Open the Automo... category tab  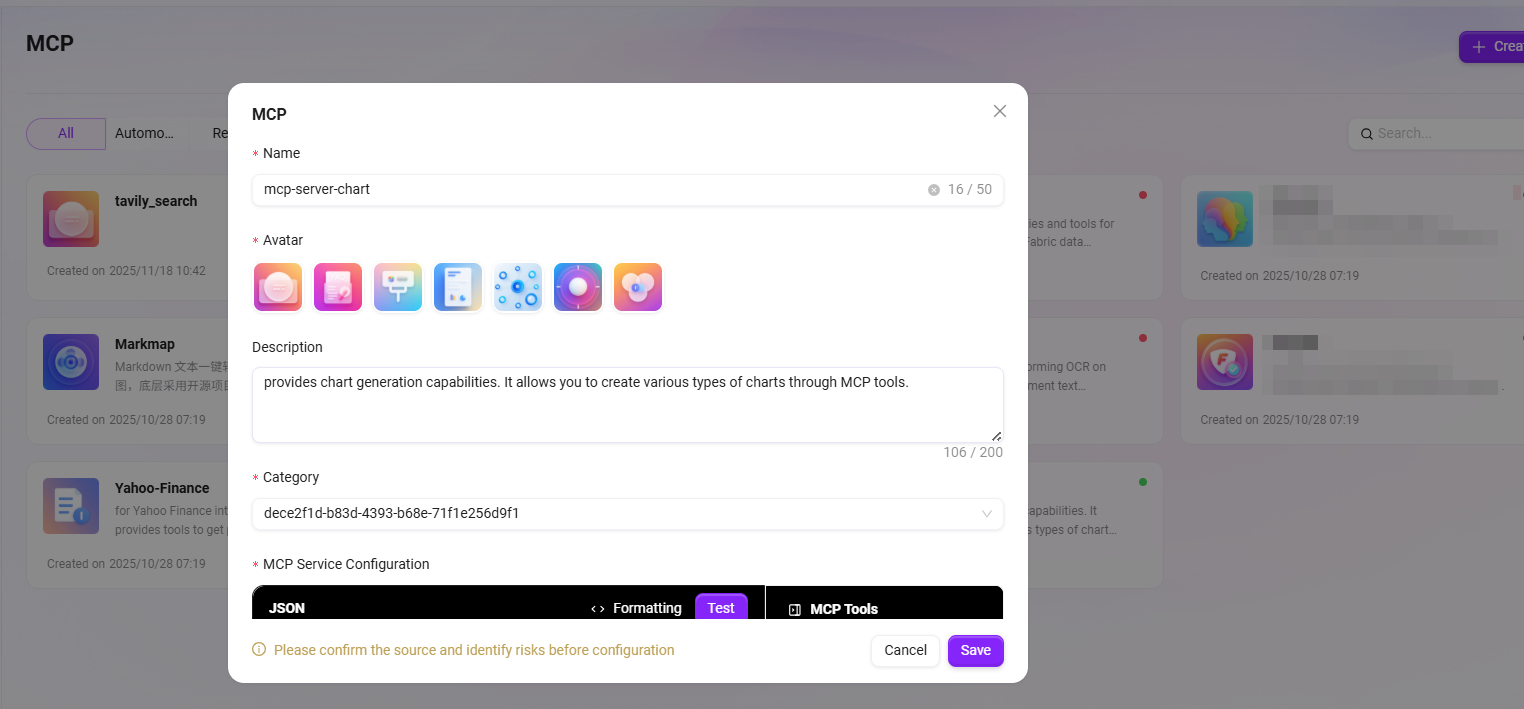coord(144,133)
